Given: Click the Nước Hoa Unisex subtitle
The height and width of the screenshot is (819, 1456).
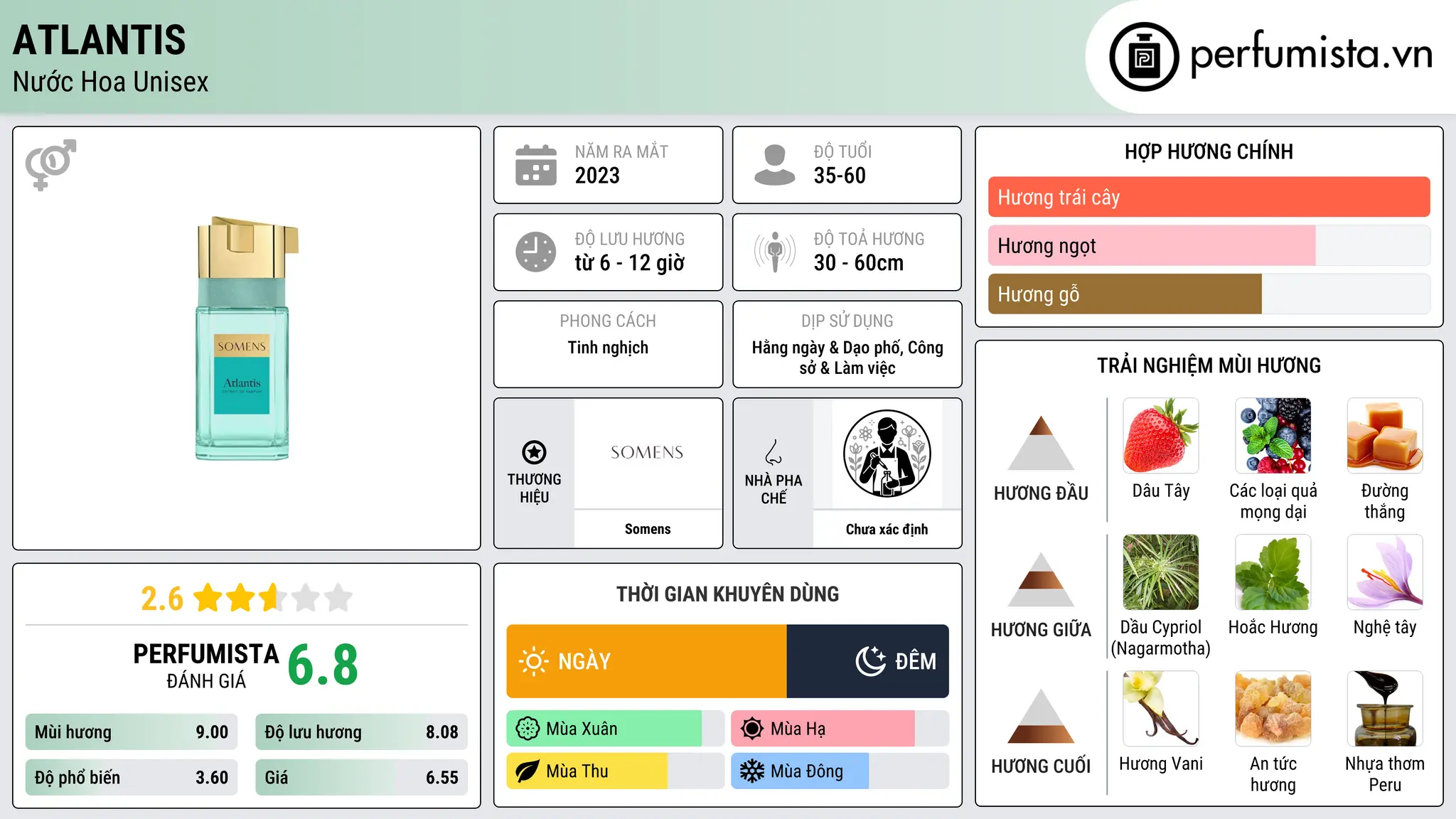Looking at the screenshot, I should tap(111, 82).
